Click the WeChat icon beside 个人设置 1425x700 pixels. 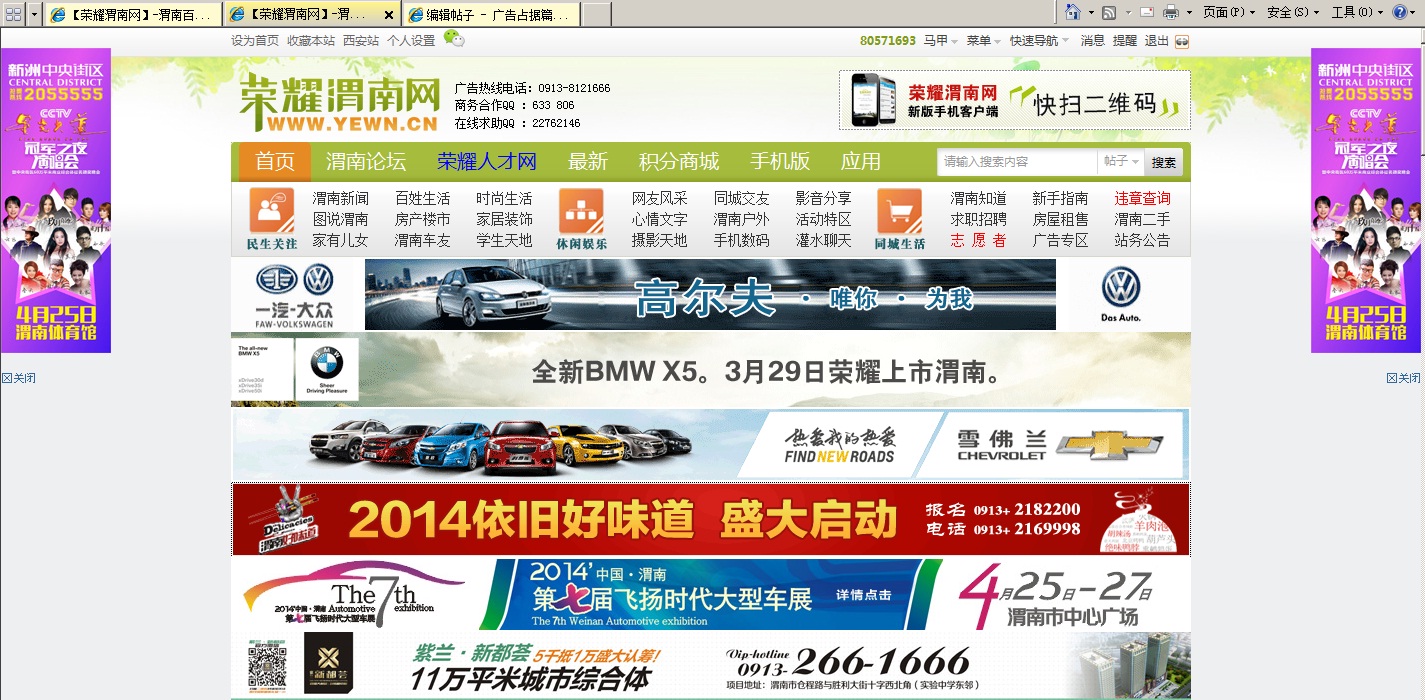tap(454, 39)
